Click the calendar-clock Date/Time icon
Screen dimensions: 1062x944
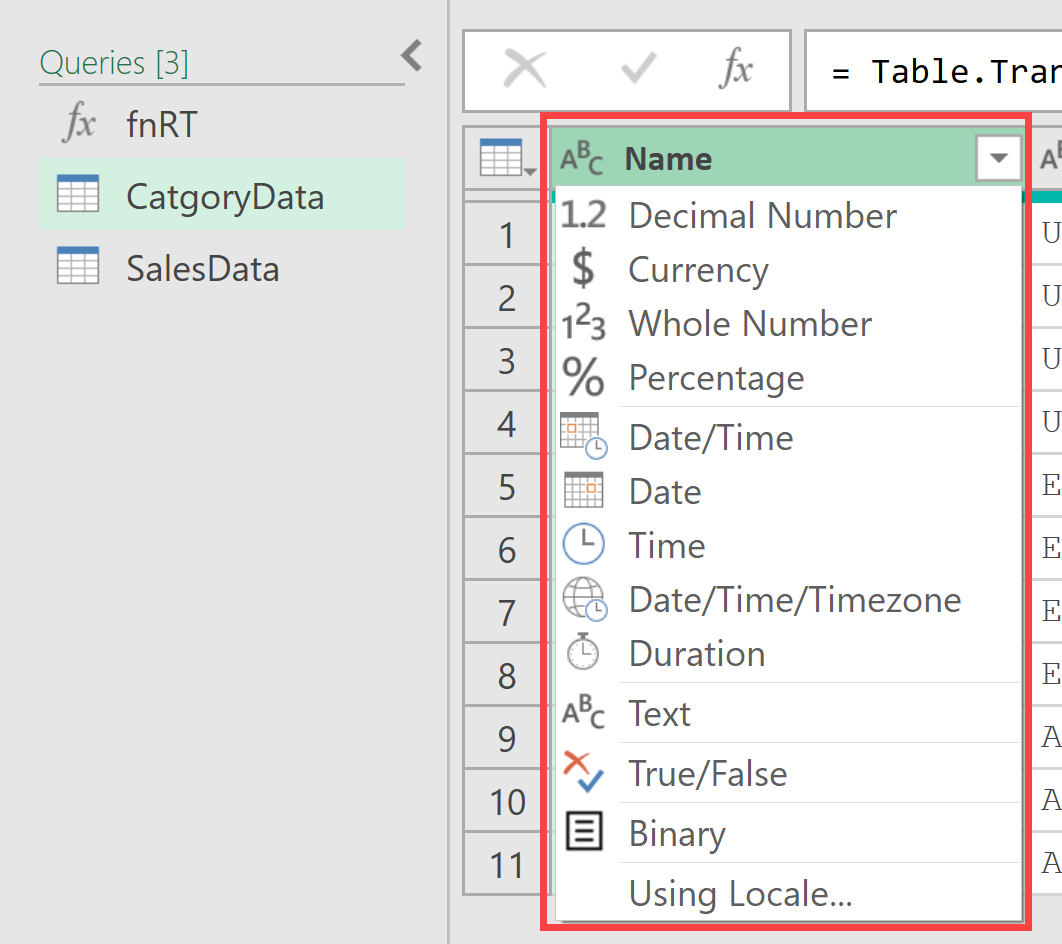tap(584, 435)
